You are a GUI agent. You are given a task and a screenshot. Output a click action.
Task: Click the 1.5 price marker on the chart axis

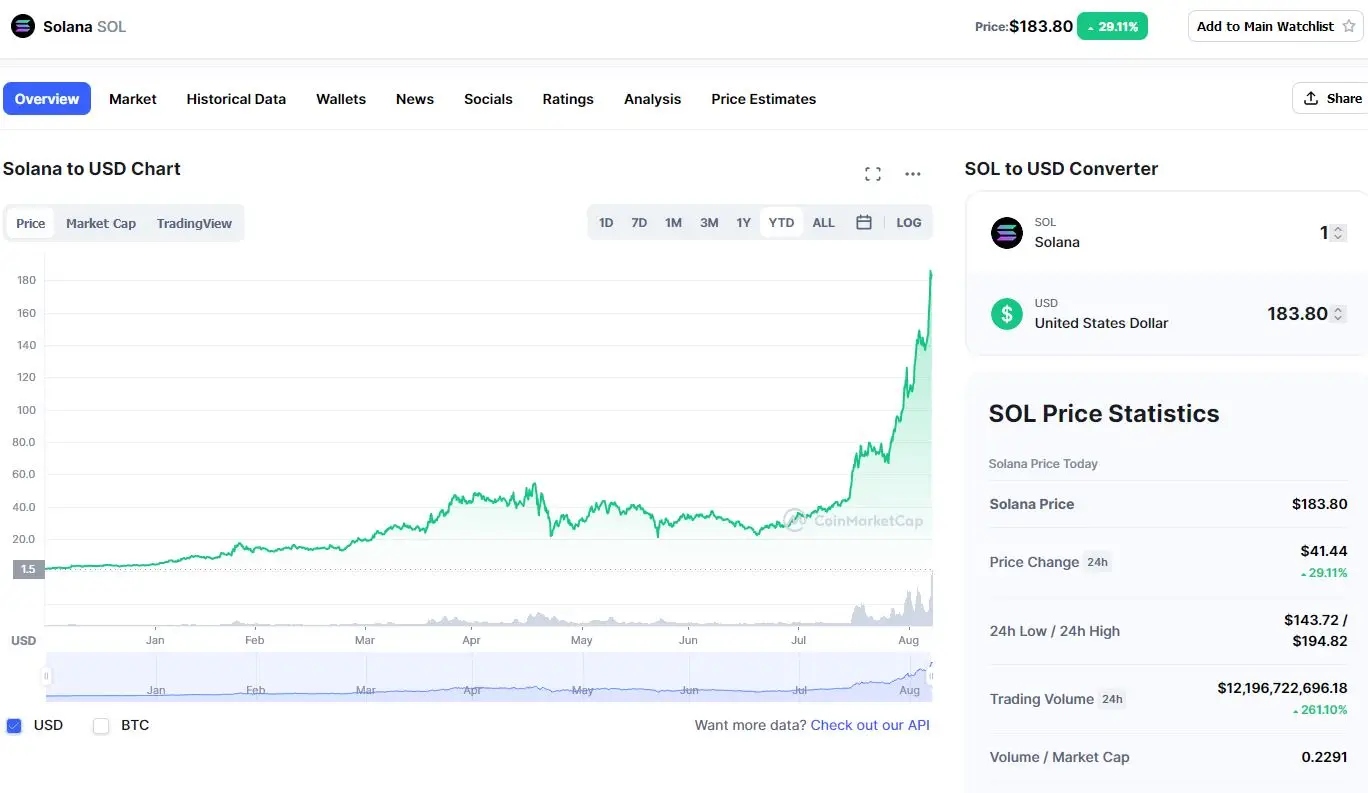tap(28, 569)
